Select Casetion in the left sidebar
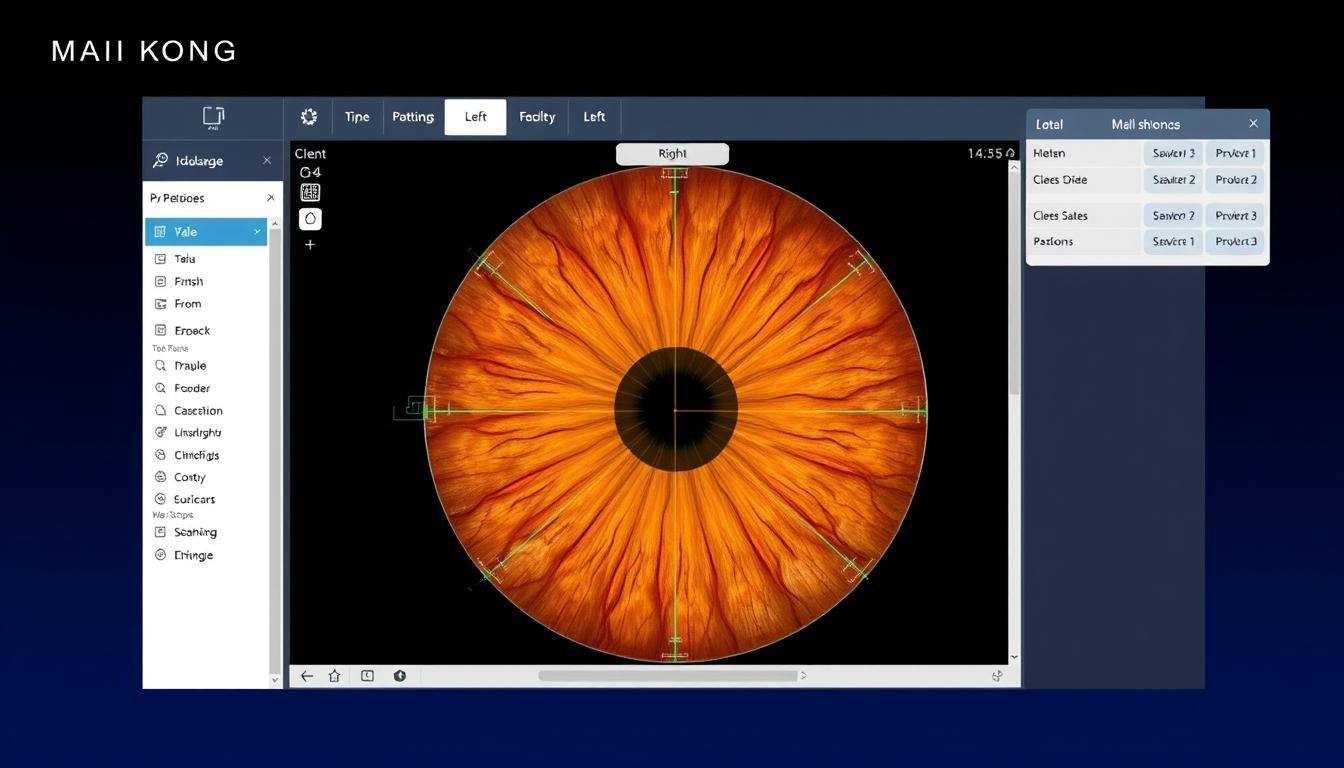Image resolution: width=1344 pixels, height=768 pixels. [x=197, y=409]
